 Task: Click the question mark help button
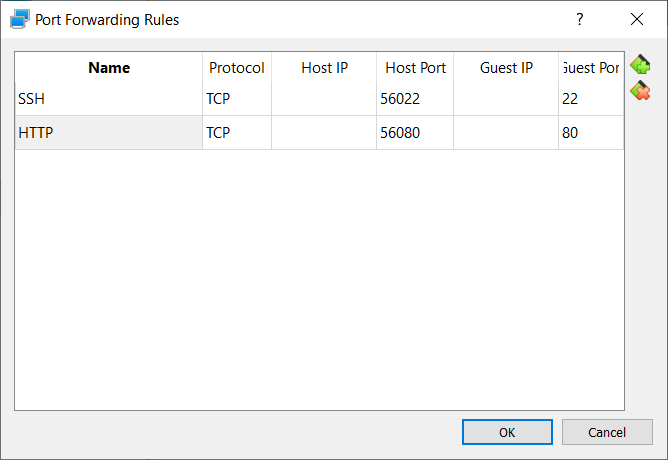point(579,19)
